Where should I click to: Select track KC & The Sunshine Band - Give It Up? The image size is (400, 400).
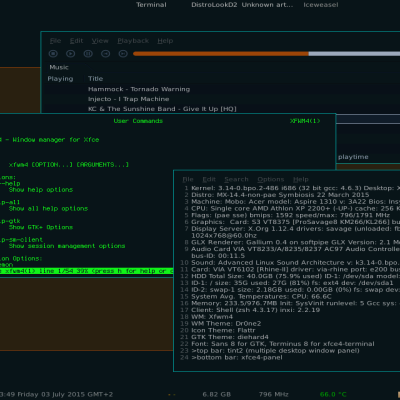(x=162, y=109)
